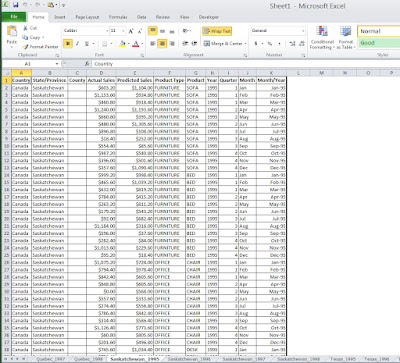Switch to the Developer tab
The width and height of the screenshot is (400, 363).
click(x=209, y=17)
